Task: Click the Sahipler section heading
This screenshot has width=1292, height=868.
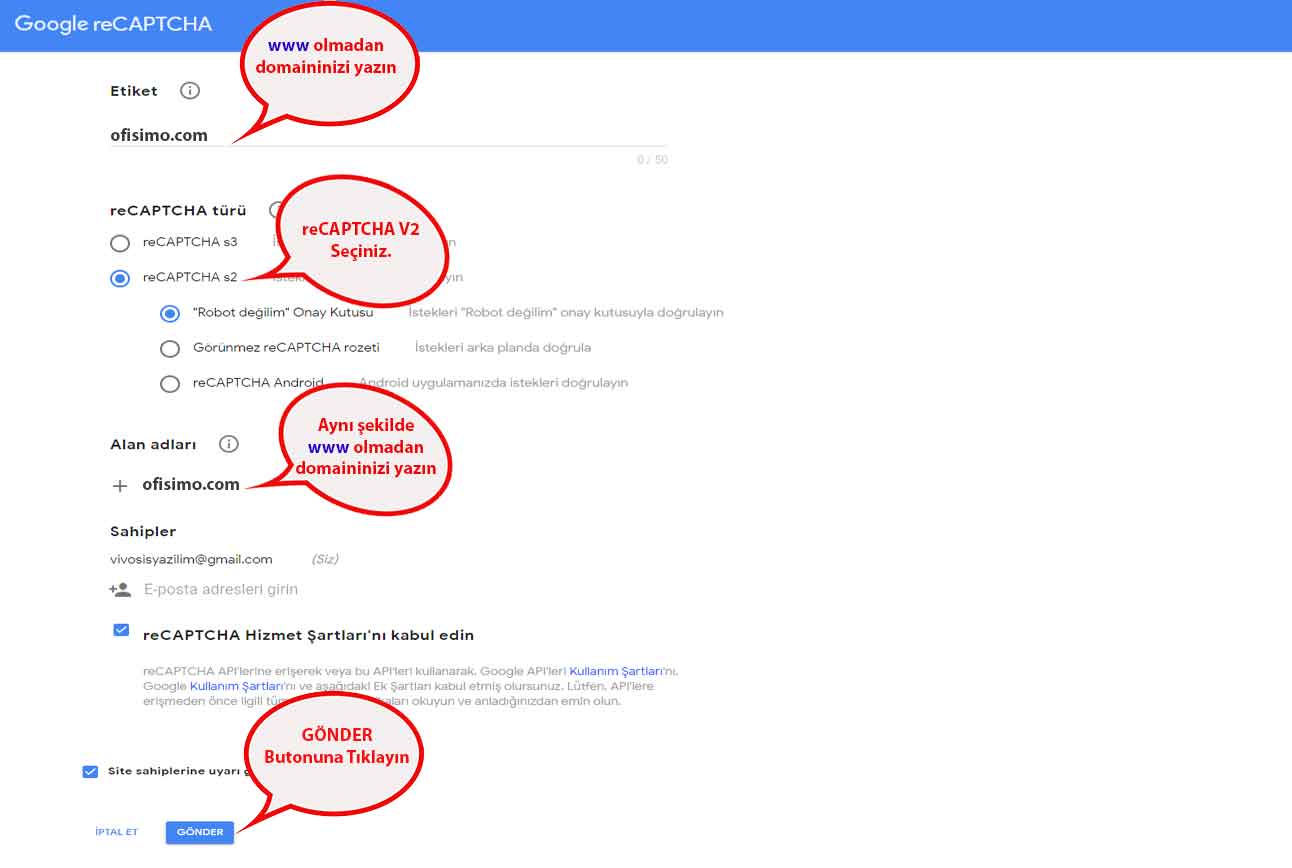Action: [143, 532]
